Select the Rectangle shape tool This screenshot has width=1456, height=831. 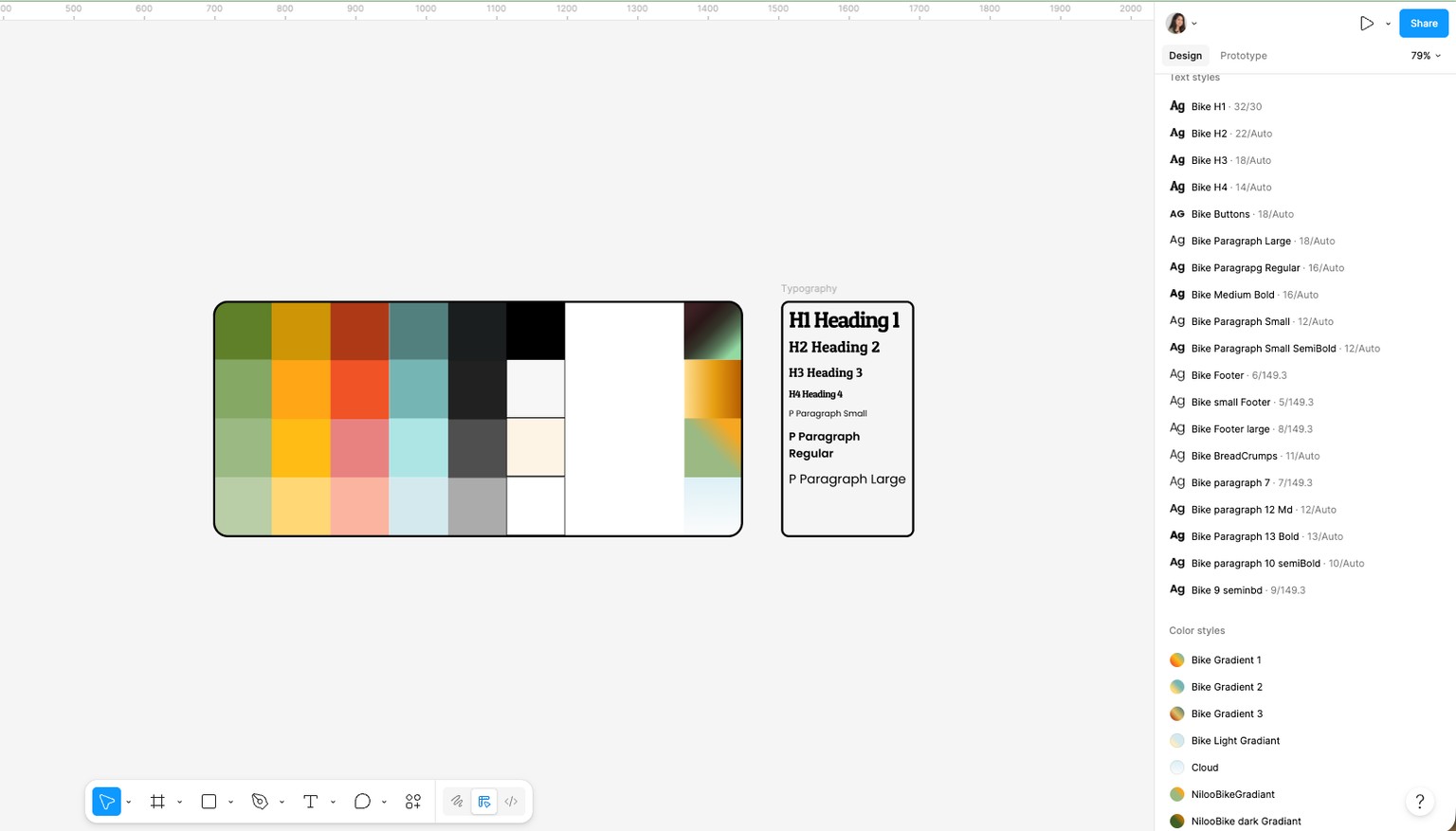(209, 802)
